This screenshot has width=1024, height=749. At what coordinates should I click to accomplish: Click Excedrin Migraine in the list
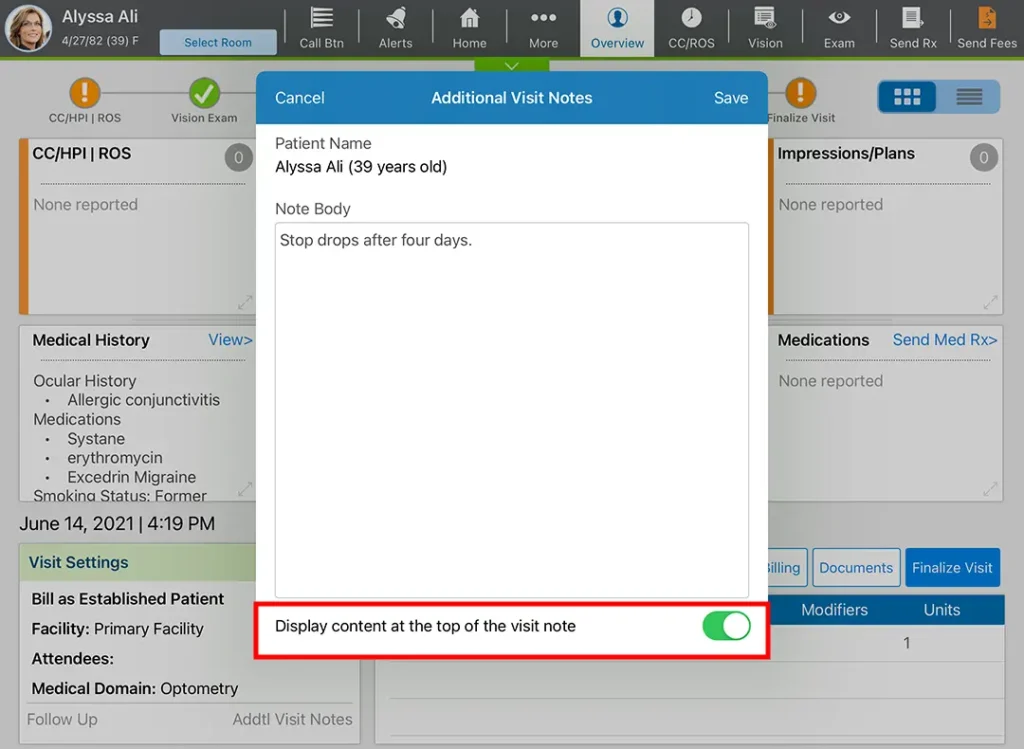[131, 477]
